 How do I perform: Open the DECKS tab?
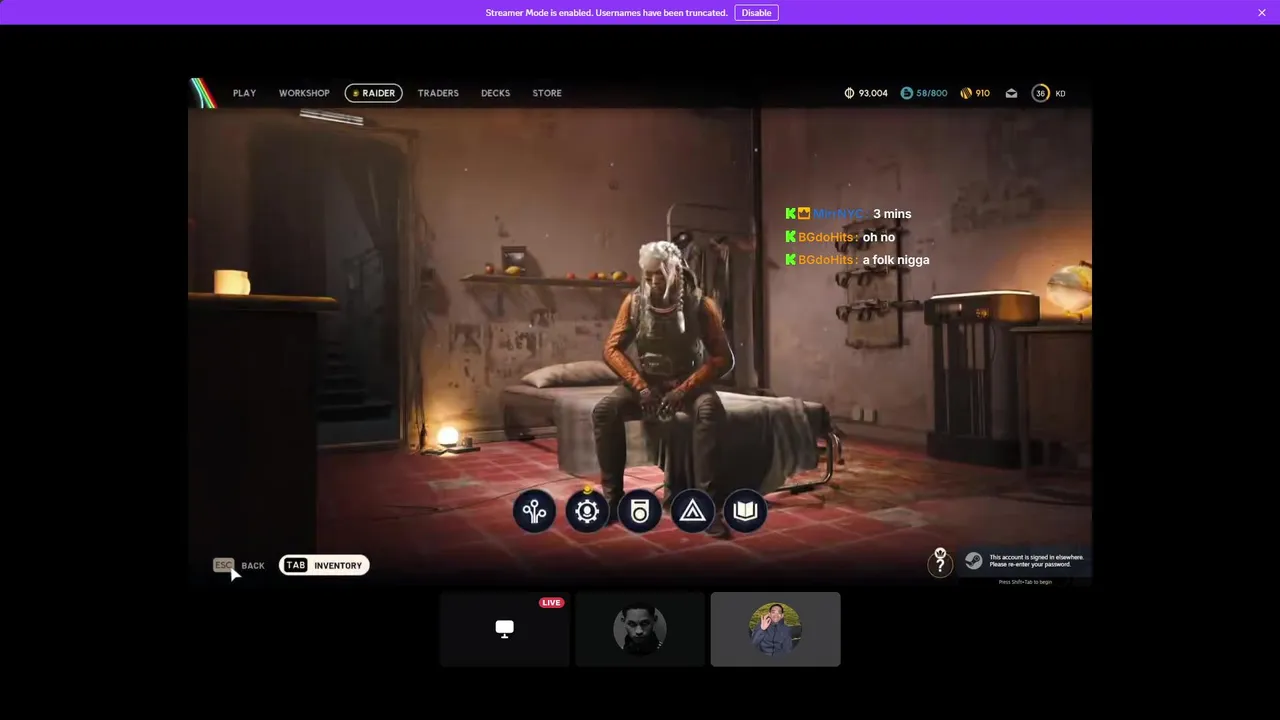[495, 93]
